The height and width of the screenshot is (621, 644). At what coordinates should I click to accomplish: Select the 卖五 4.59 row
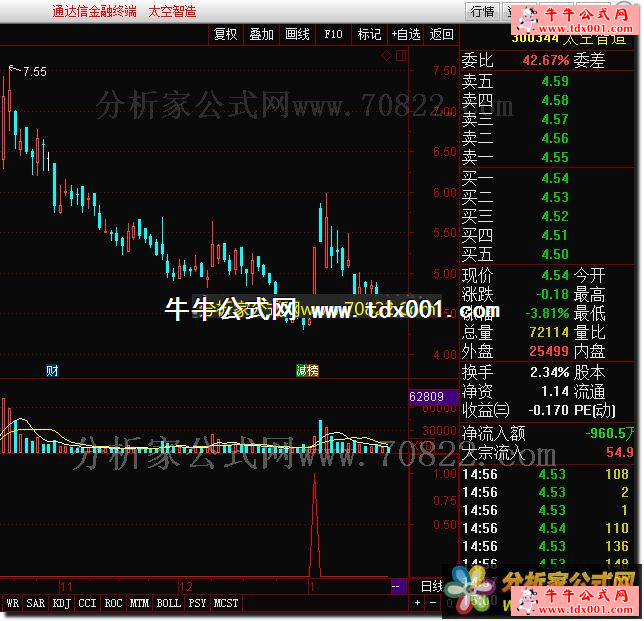pos(547,81)
